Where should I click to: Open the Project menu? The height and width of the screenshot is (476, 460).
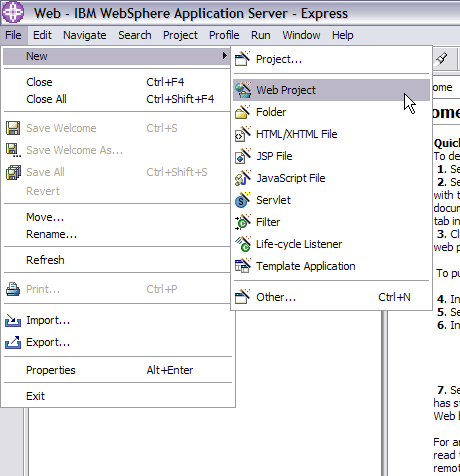tap(180, 35)
